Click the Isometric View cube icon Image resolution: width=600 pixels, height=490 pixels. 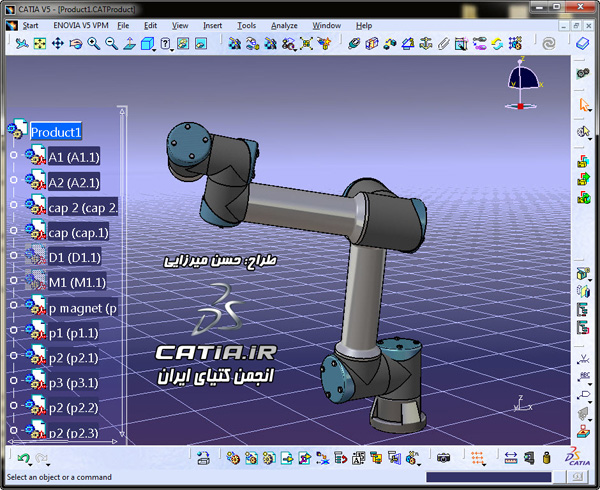[147, 44]
